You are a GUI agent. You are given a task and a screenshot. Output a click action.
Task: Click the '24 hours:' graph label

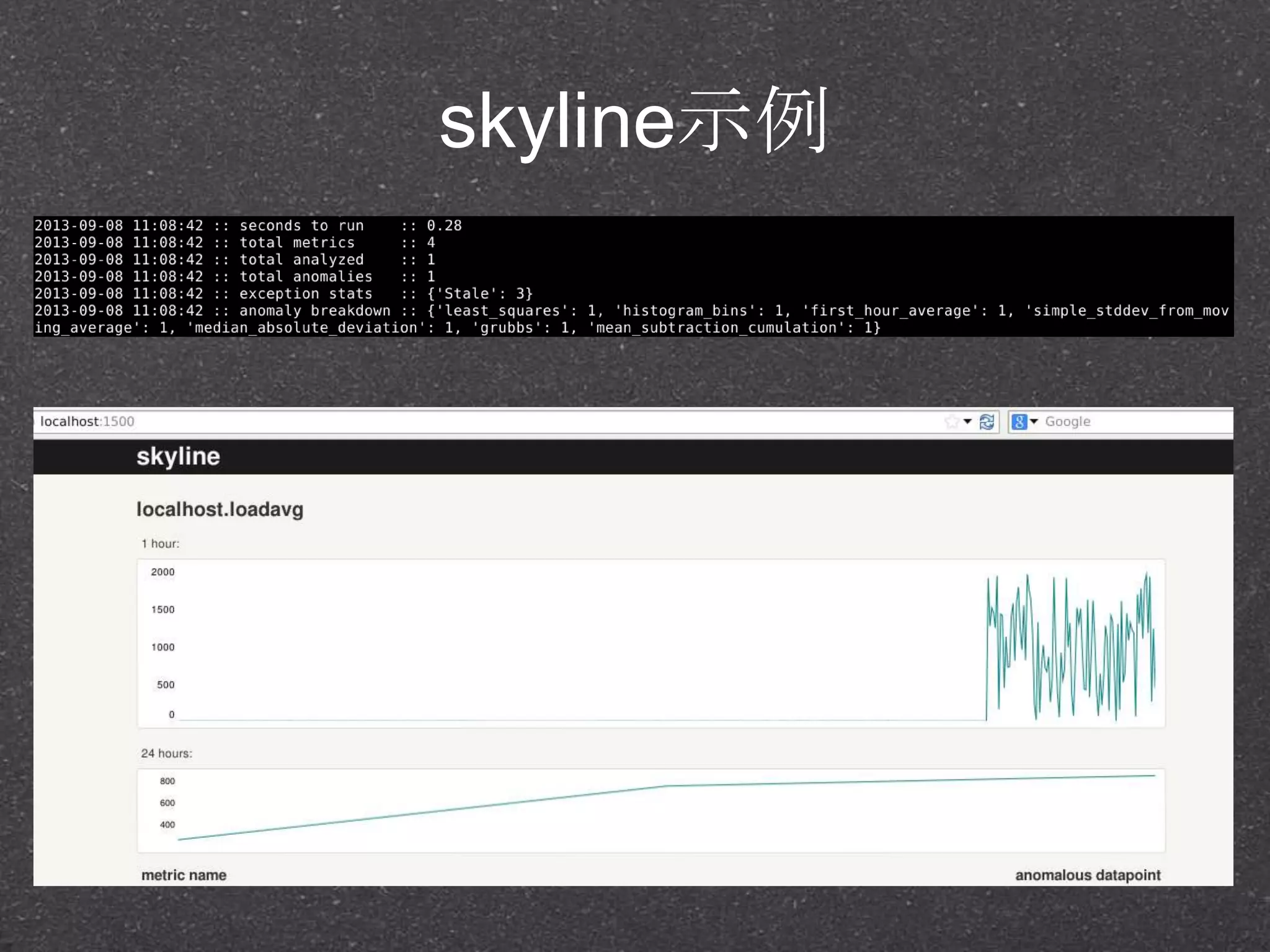(166, 753)
